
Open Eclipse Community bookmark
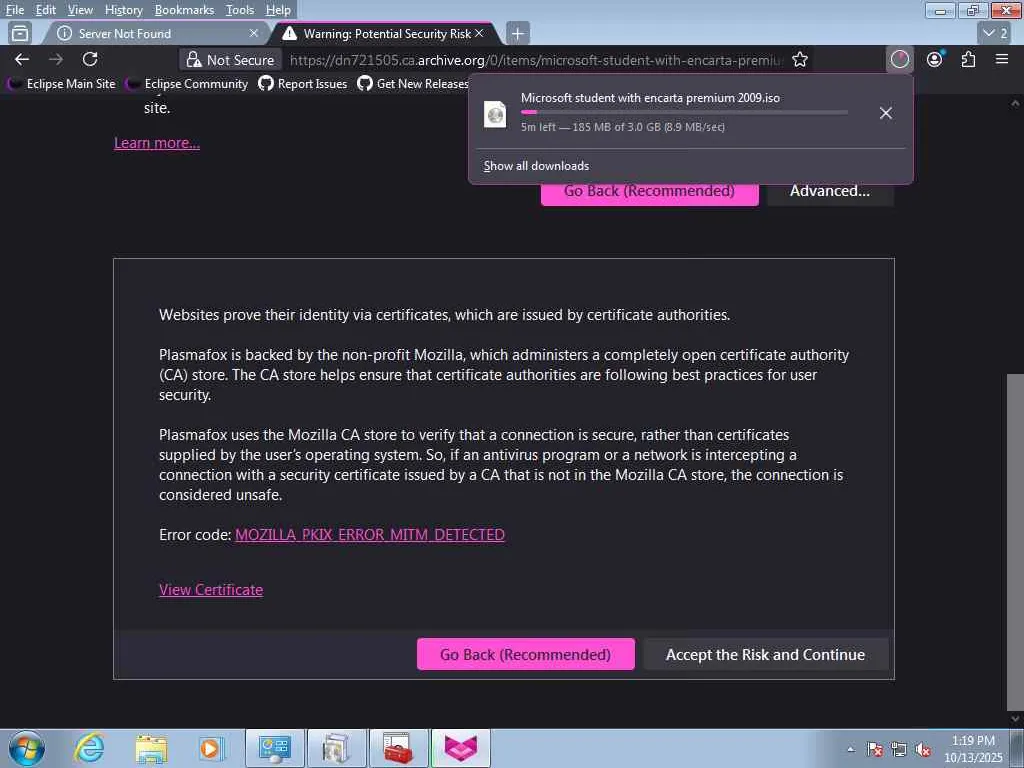pyautogui.click(x=189, y=84)
